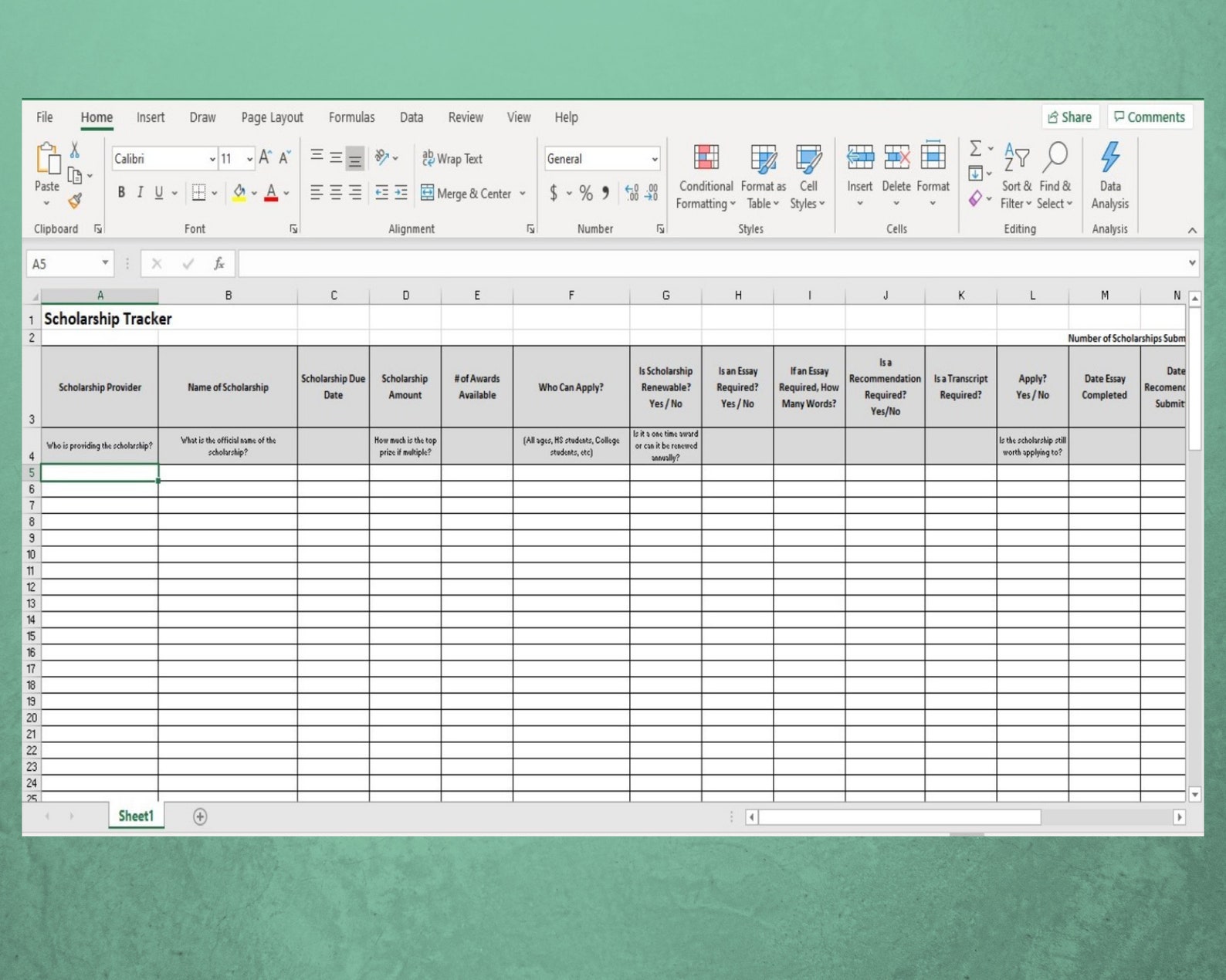Viewport: 1226px width, 980px height.
Task: Click Increase Indent icon
Action: (x=401, y=193)
